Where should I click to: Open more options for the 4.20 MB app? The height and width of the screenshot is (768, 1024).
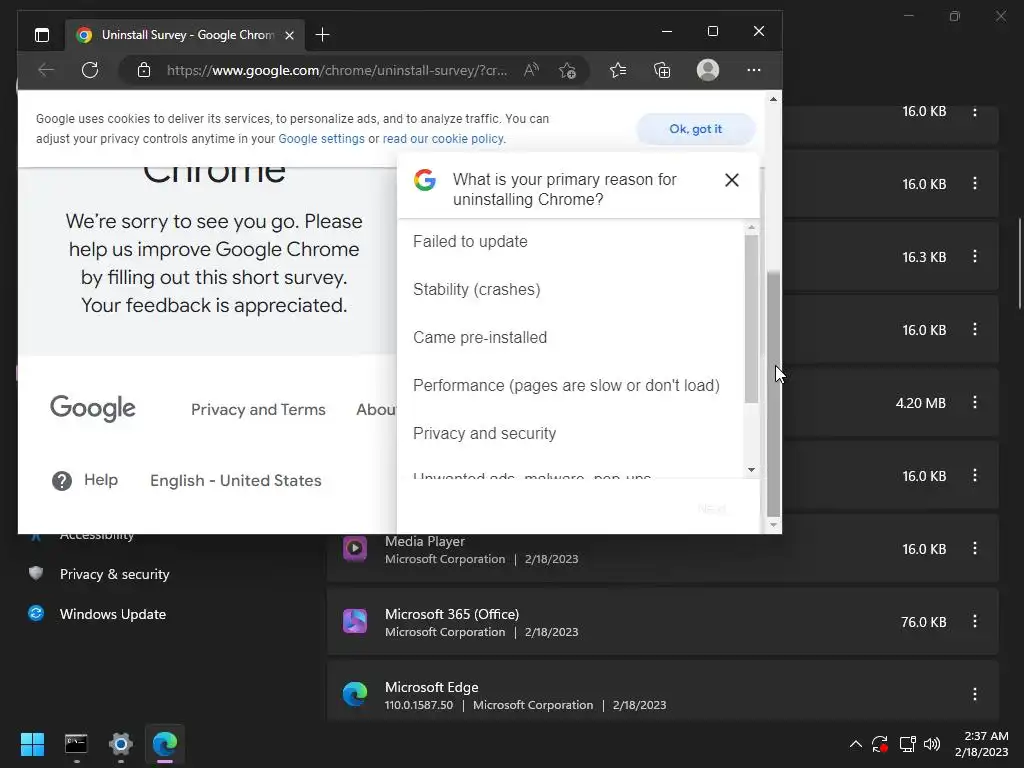(x=974, y=402)
